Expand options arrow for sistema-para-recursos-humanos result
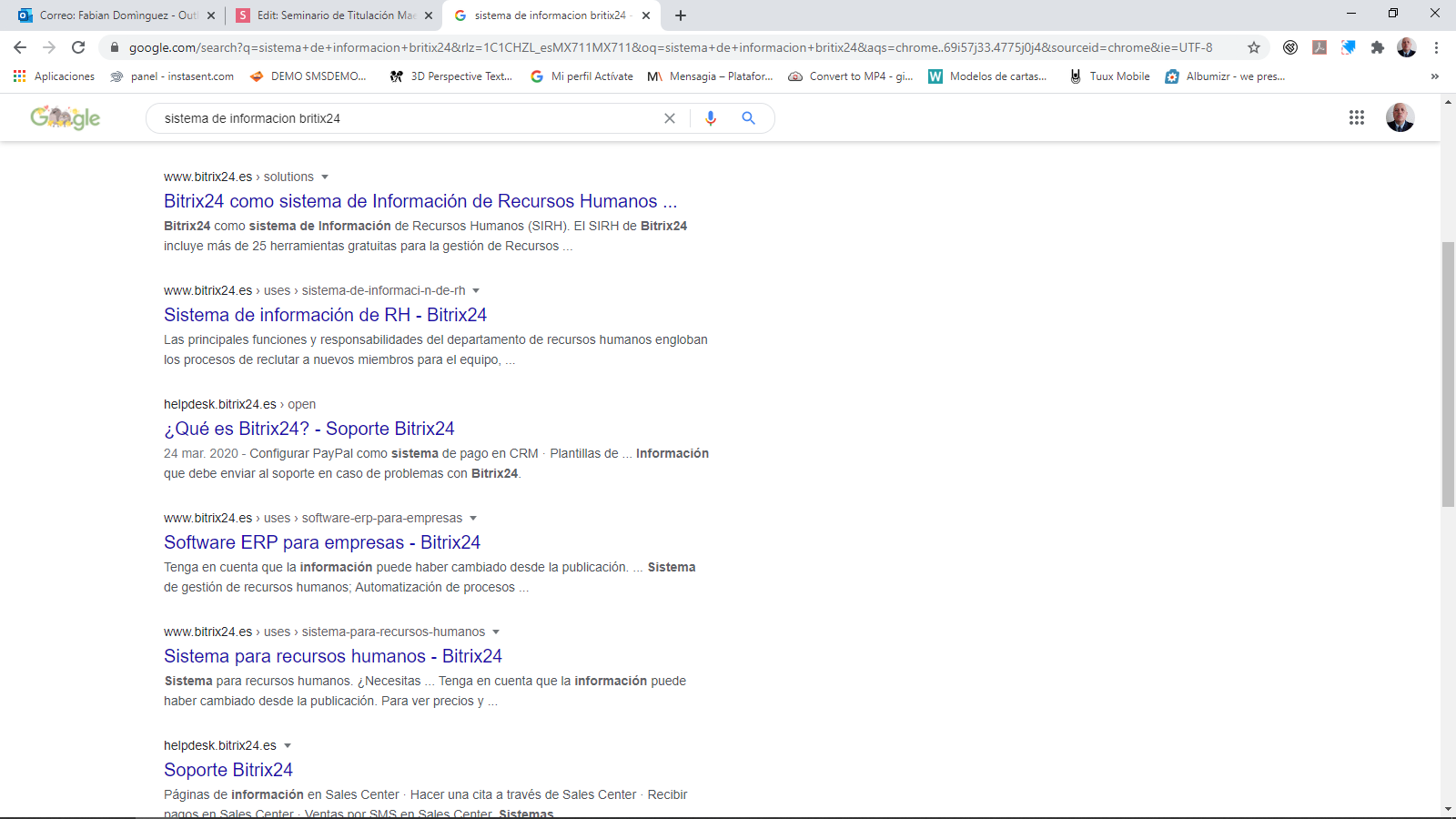Image resolution: width=1456 pixels, height=819 pixels. click(x=496, y=632)
